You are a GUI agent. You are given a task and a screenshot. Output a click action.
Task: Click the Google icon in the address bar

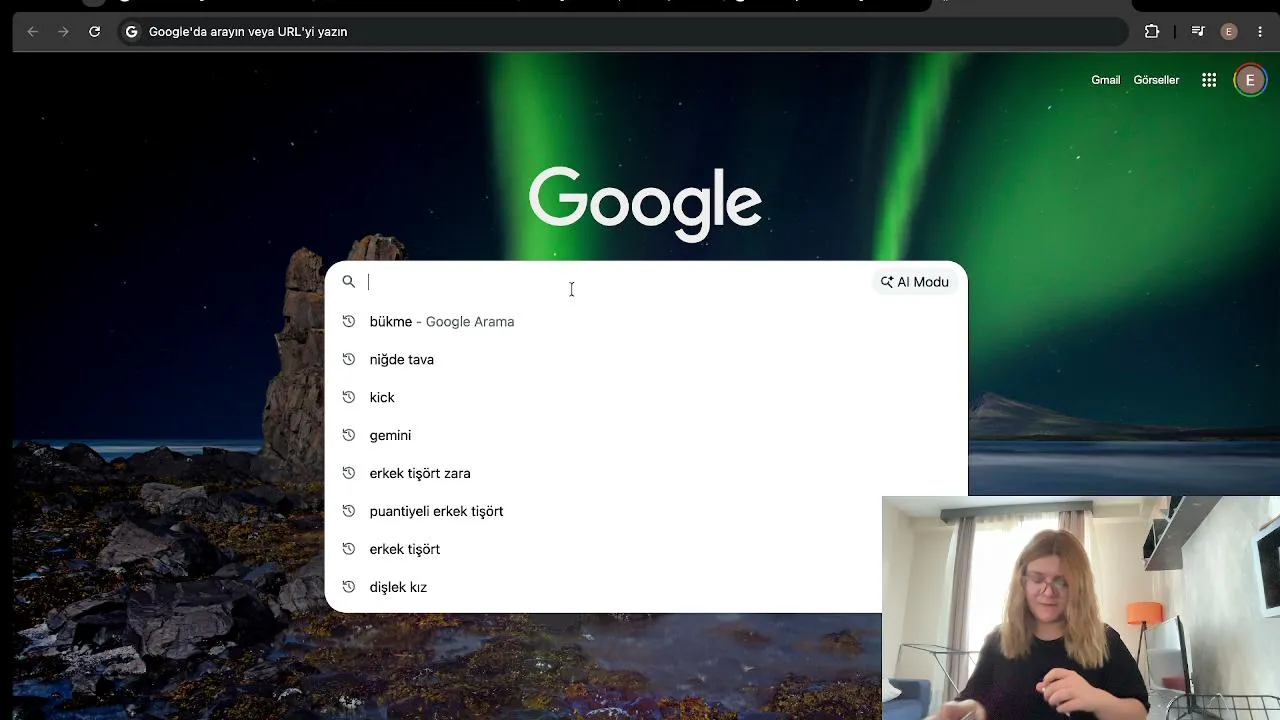(131, 32)
